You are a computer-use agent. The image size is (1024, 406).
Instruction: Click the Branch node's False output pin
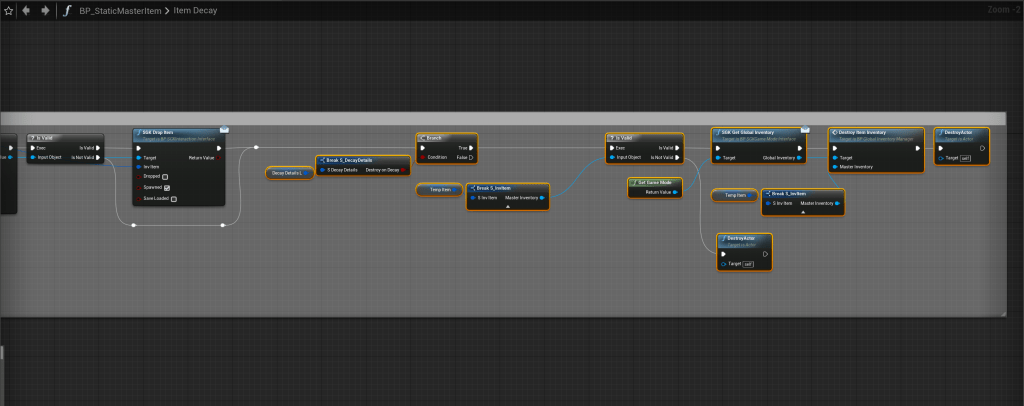pos(471,157)
